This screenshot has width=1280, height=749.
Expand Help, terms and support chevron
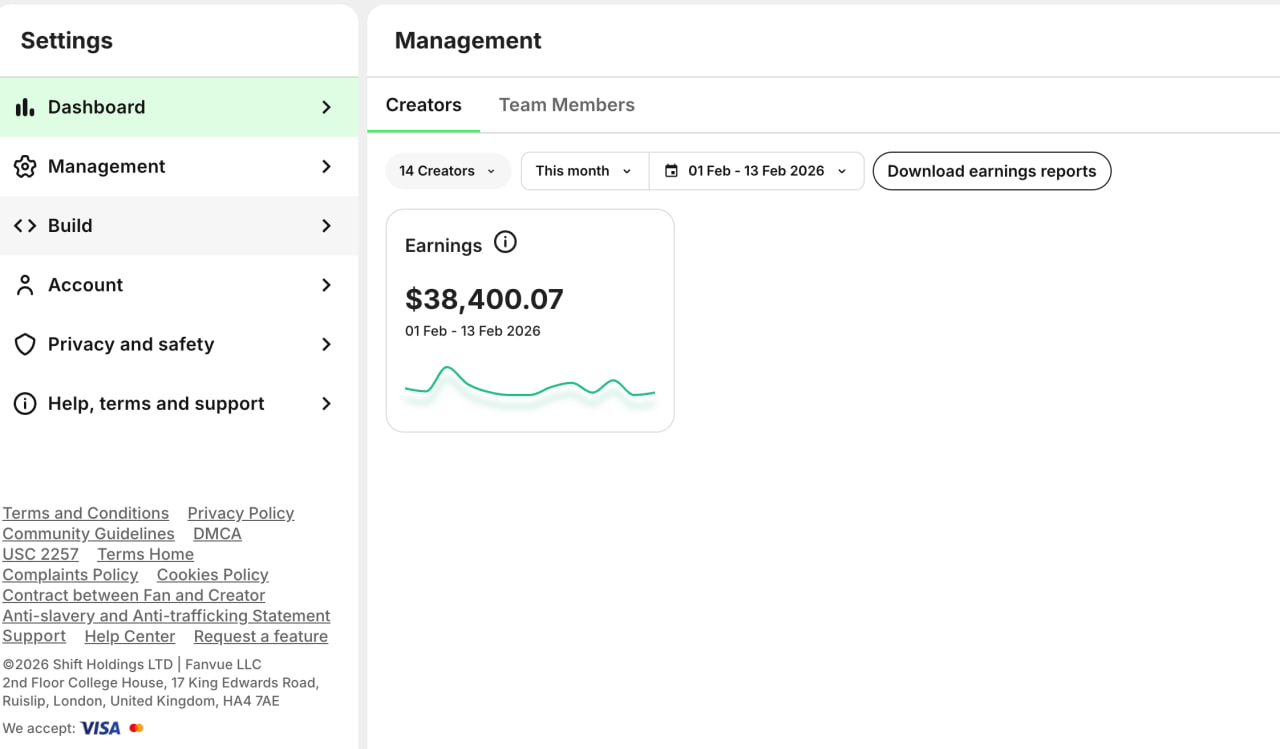326,404
